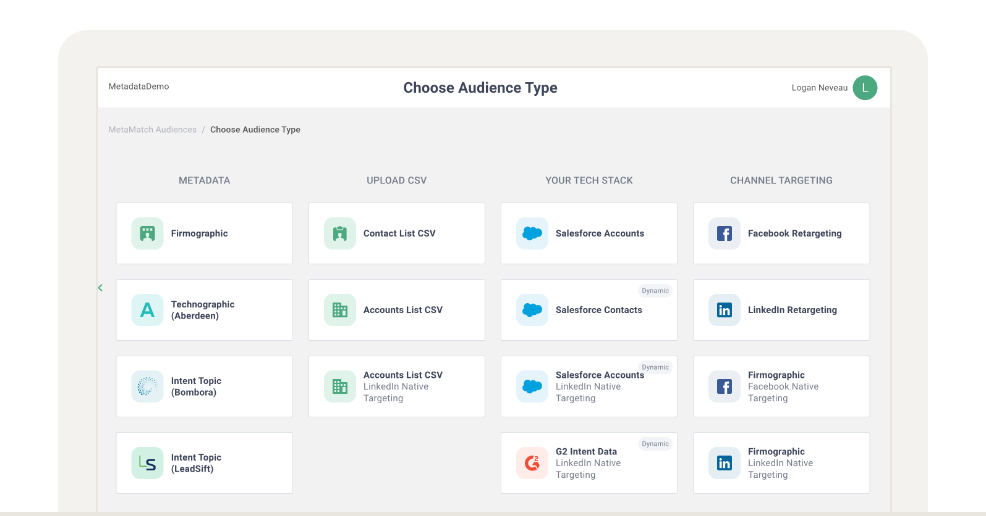Click the Bombora Intent Topic icon

[147, 387]
